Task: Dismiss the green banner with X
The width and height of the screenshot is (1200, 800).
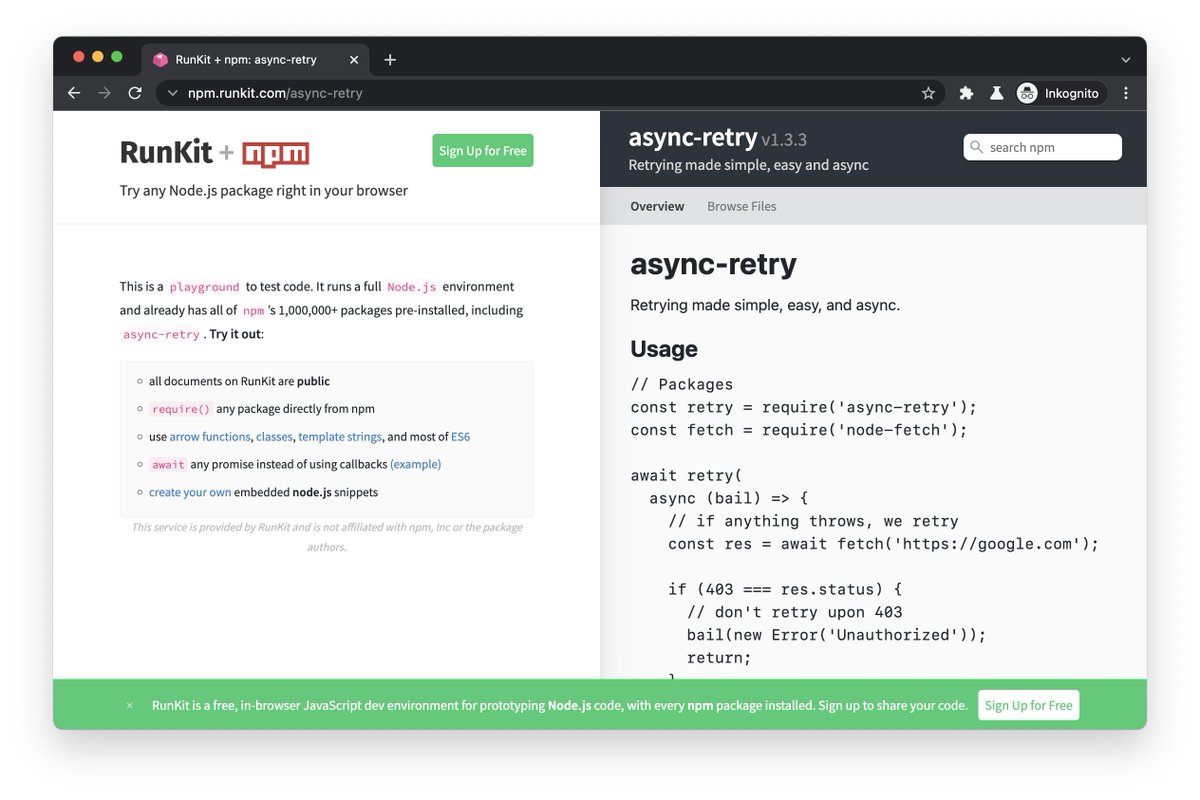Action: 130,705
